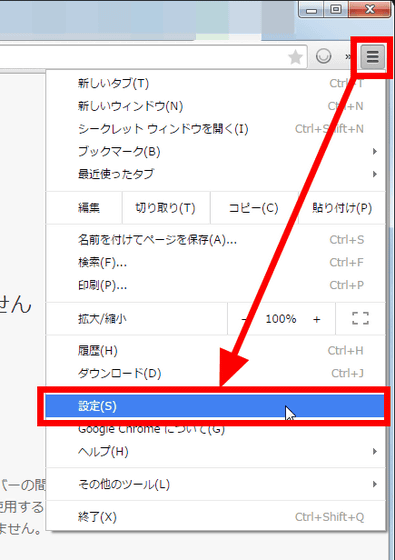Click the round extension icon in toolbar
Viewport: 395px width, 560px height.
coord(323,56)
